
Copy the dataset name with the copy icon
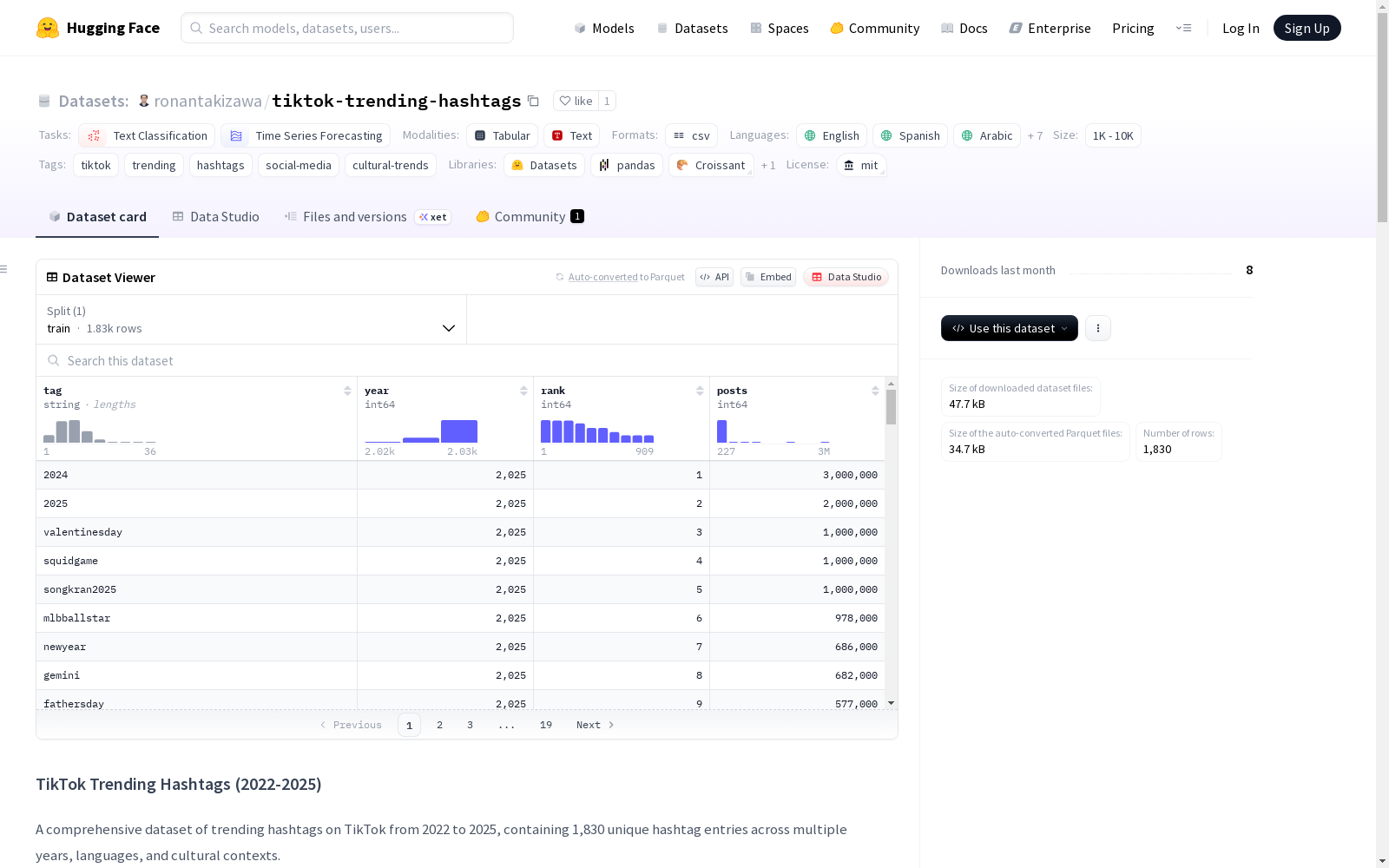(533, 101)
